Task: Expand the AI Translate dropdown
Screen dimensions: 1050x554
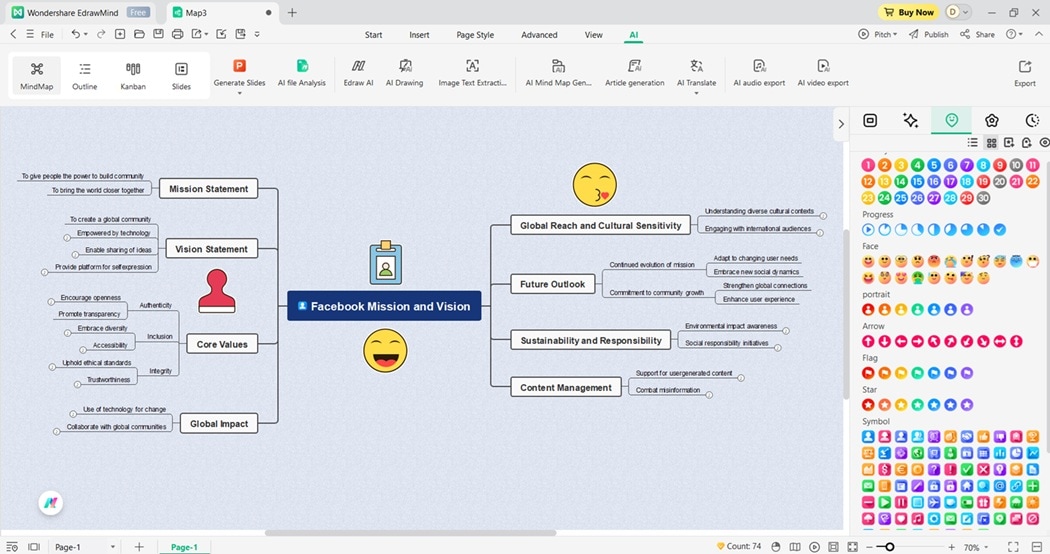Action: click(x=696, y=93)
